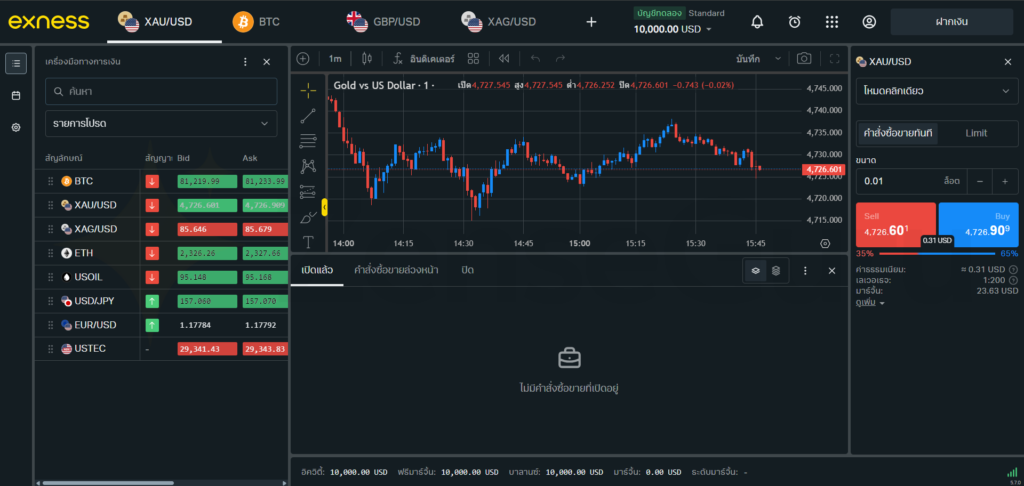Open the instruments list sidebar icon

pos(16,63)
